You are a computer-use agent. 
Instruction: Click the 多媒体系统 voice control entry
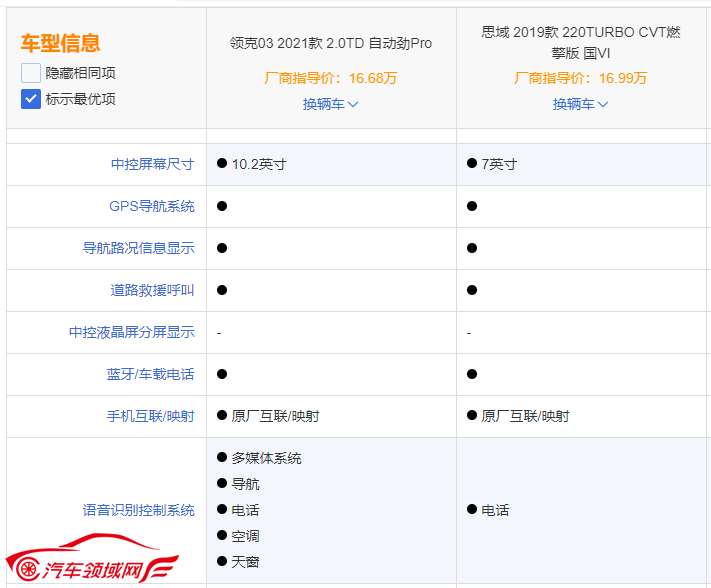(x=266, y=458)
